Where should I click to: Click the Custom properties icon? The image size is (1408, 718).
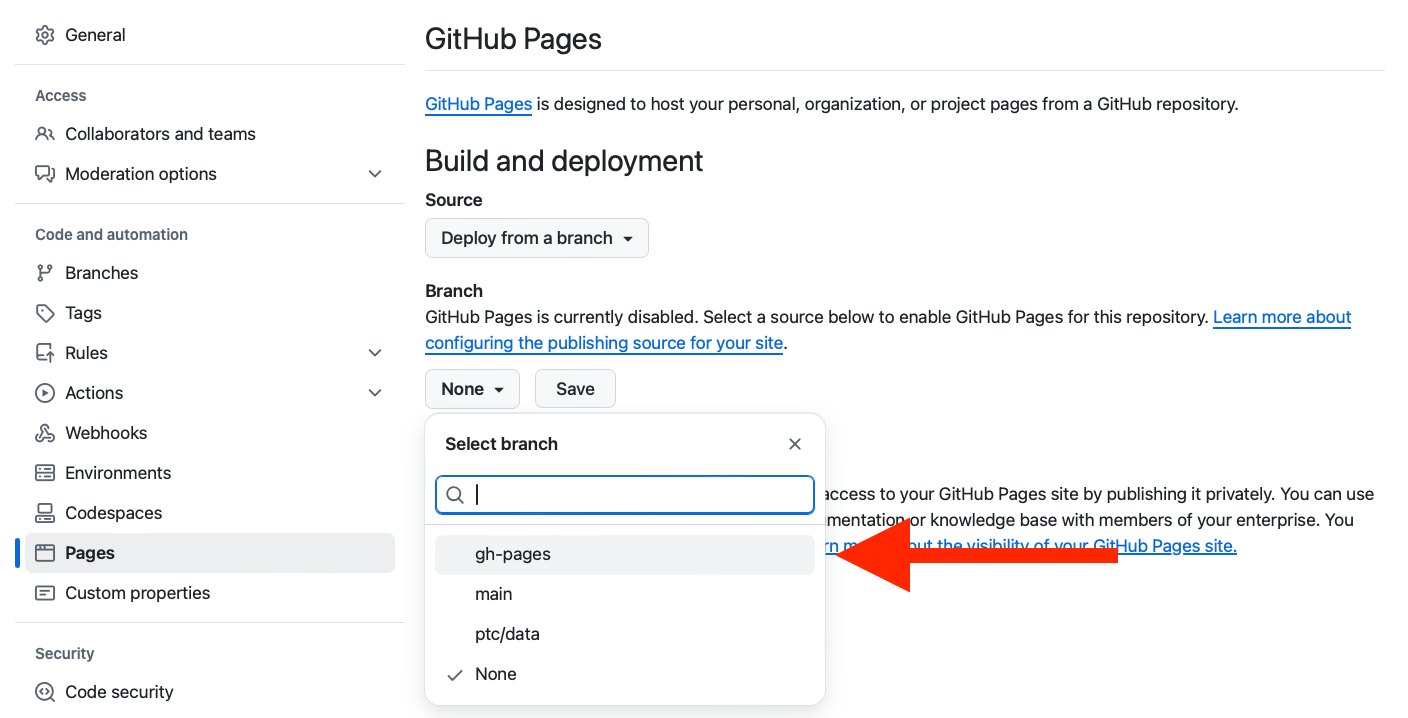45,593
